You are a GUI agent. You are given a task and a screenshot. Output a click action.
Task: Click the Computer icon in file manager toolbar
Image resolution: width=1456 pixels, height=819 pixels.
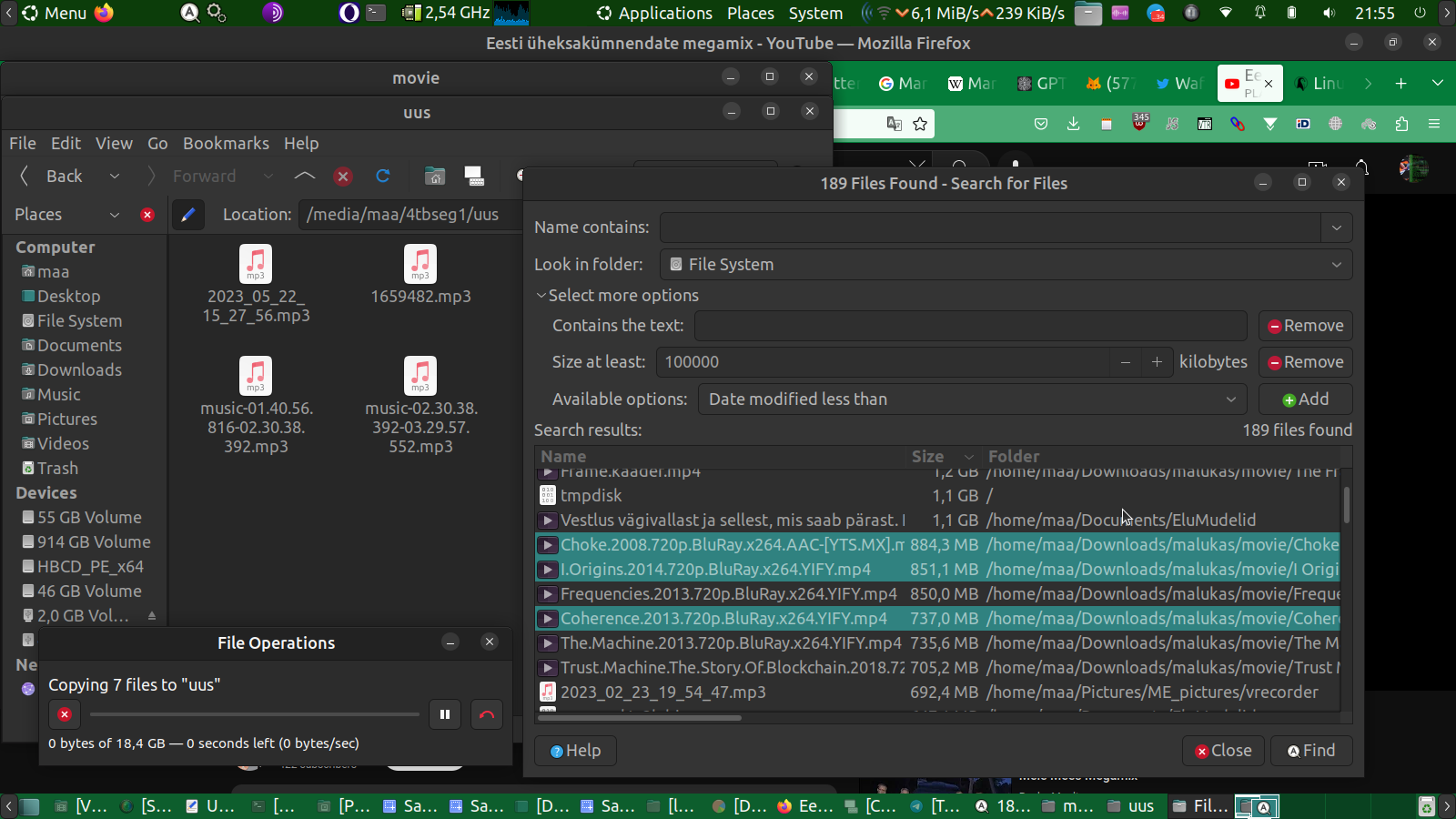coord(474,177)
